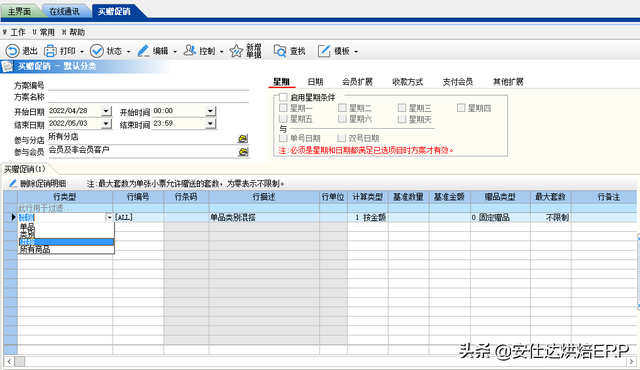Click the 方案名称 input field

coord(148,97)
